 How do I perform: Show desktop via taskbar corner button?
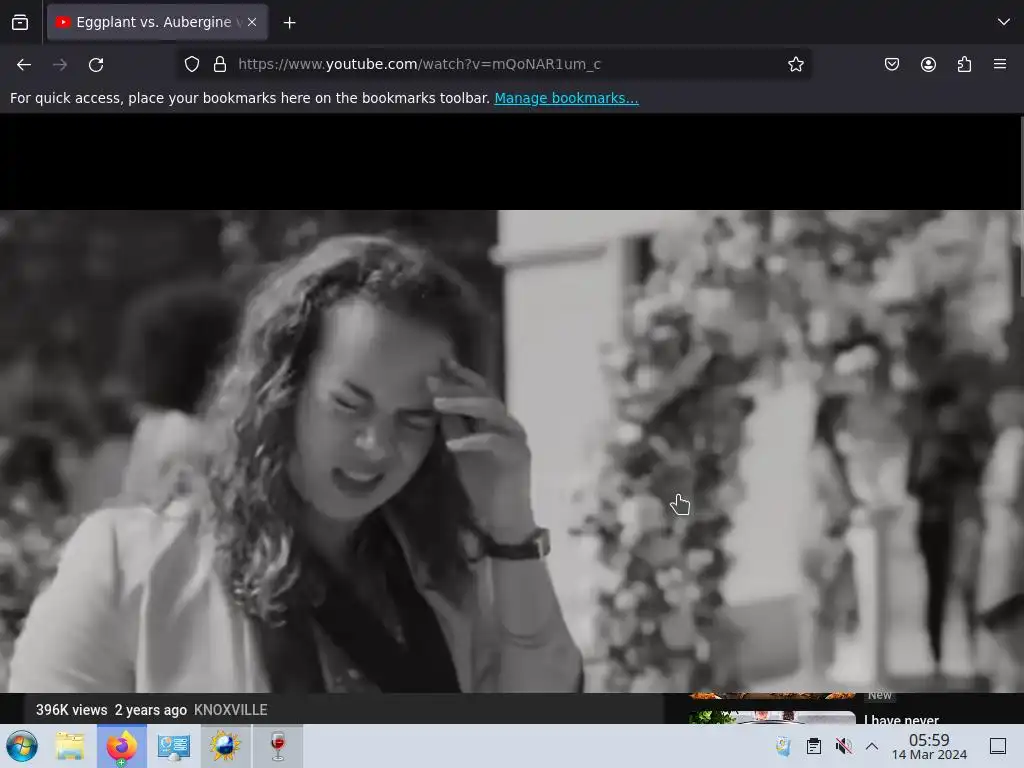pyautogui.click(x=998, y=746)
